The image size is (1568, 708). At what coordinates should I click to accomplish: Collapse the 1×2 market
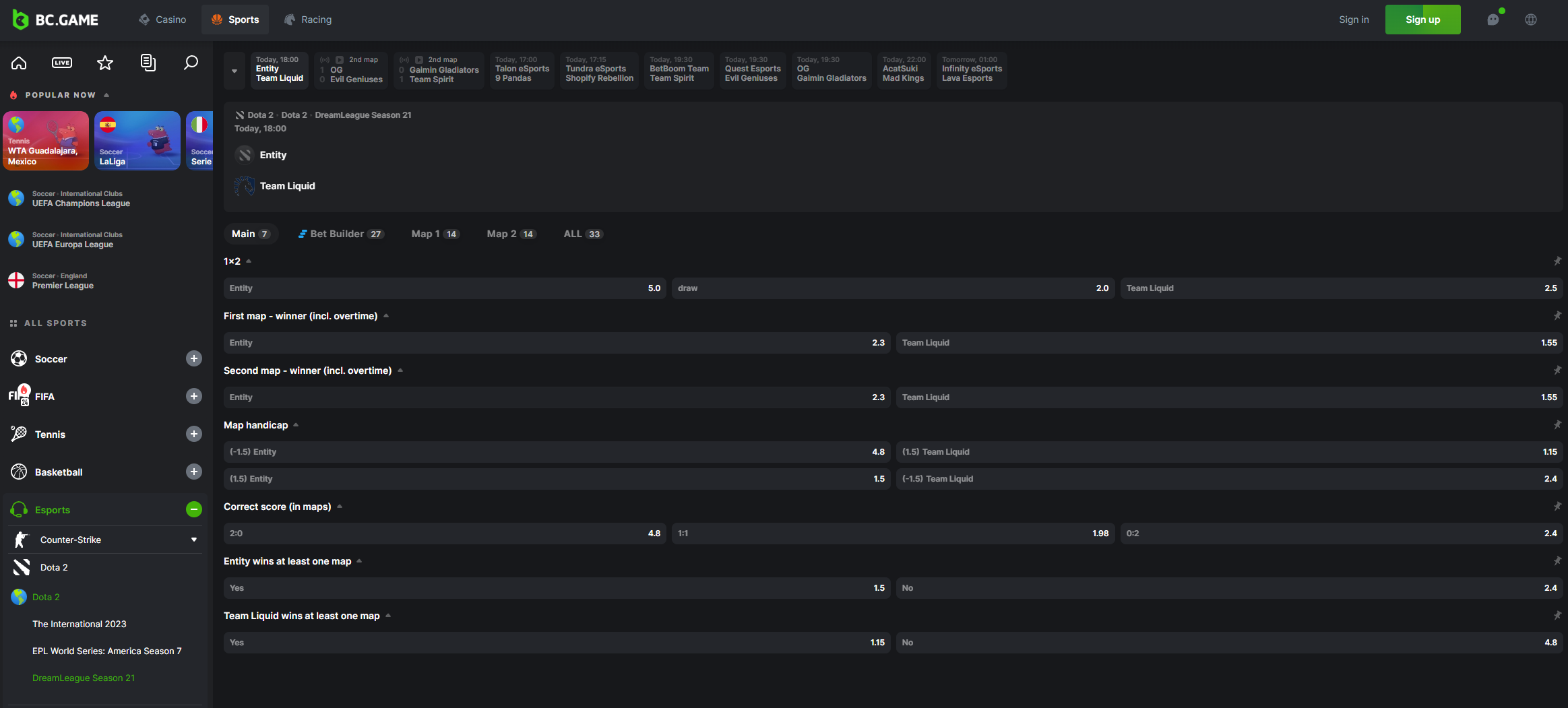pos(249,261)
